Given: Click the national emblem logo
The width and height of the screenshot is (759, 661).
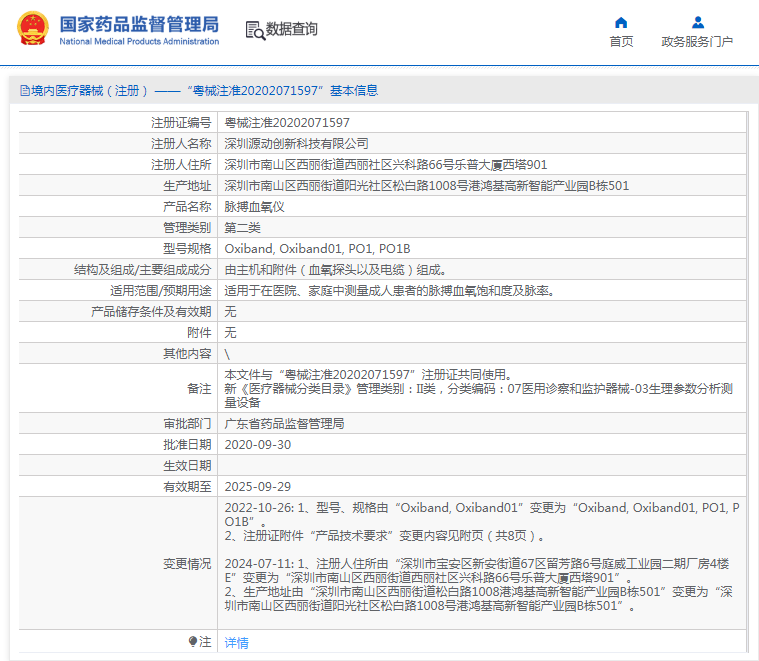Looking at the screenshot, I should coord(31,29).
